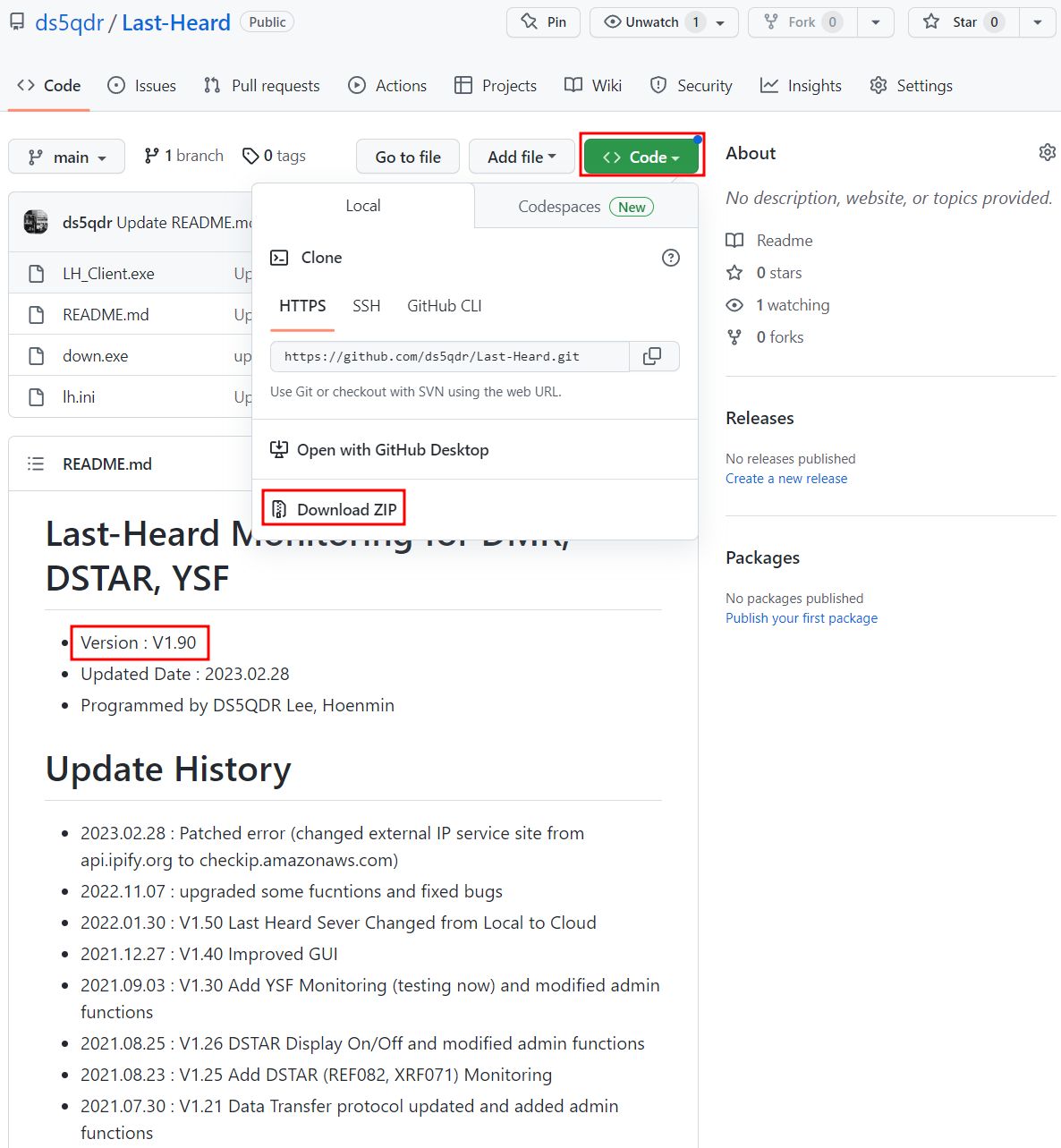Click Go to file button

[408, 157]
